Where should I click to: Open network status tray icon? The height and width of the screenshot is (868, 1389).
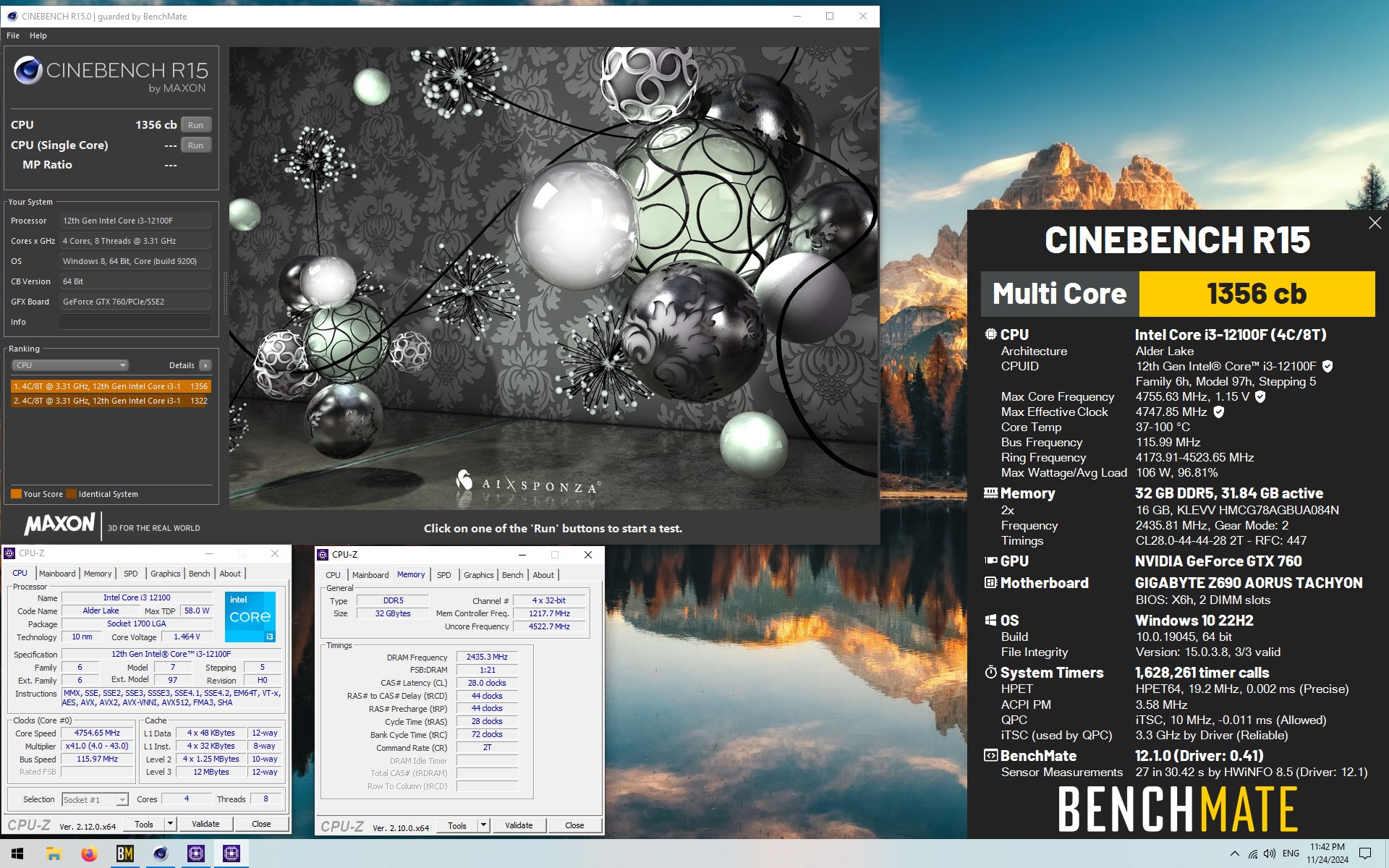tap(1252, 854)
